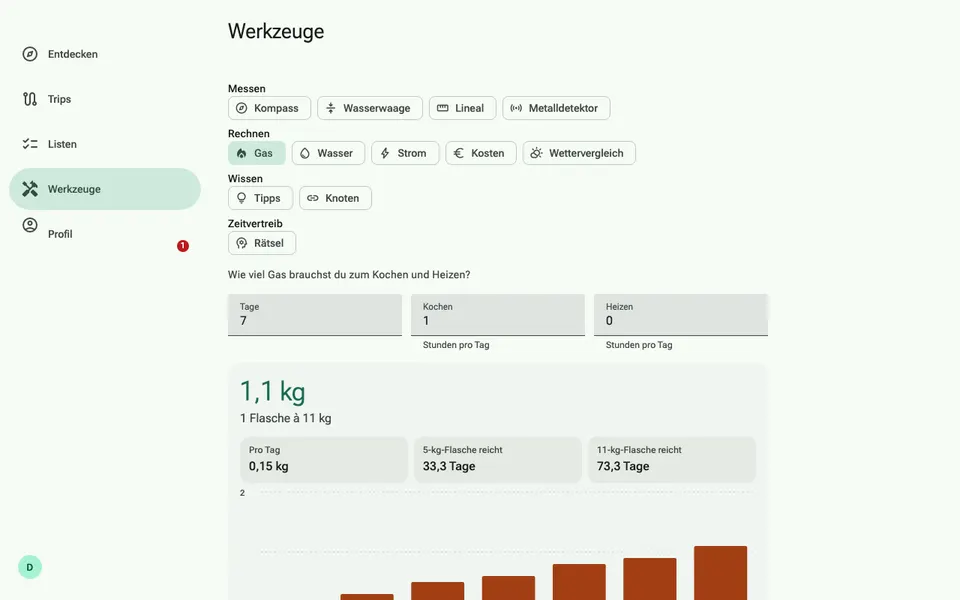
Task: Click the Rechnen section label
Action: [249, 133]
